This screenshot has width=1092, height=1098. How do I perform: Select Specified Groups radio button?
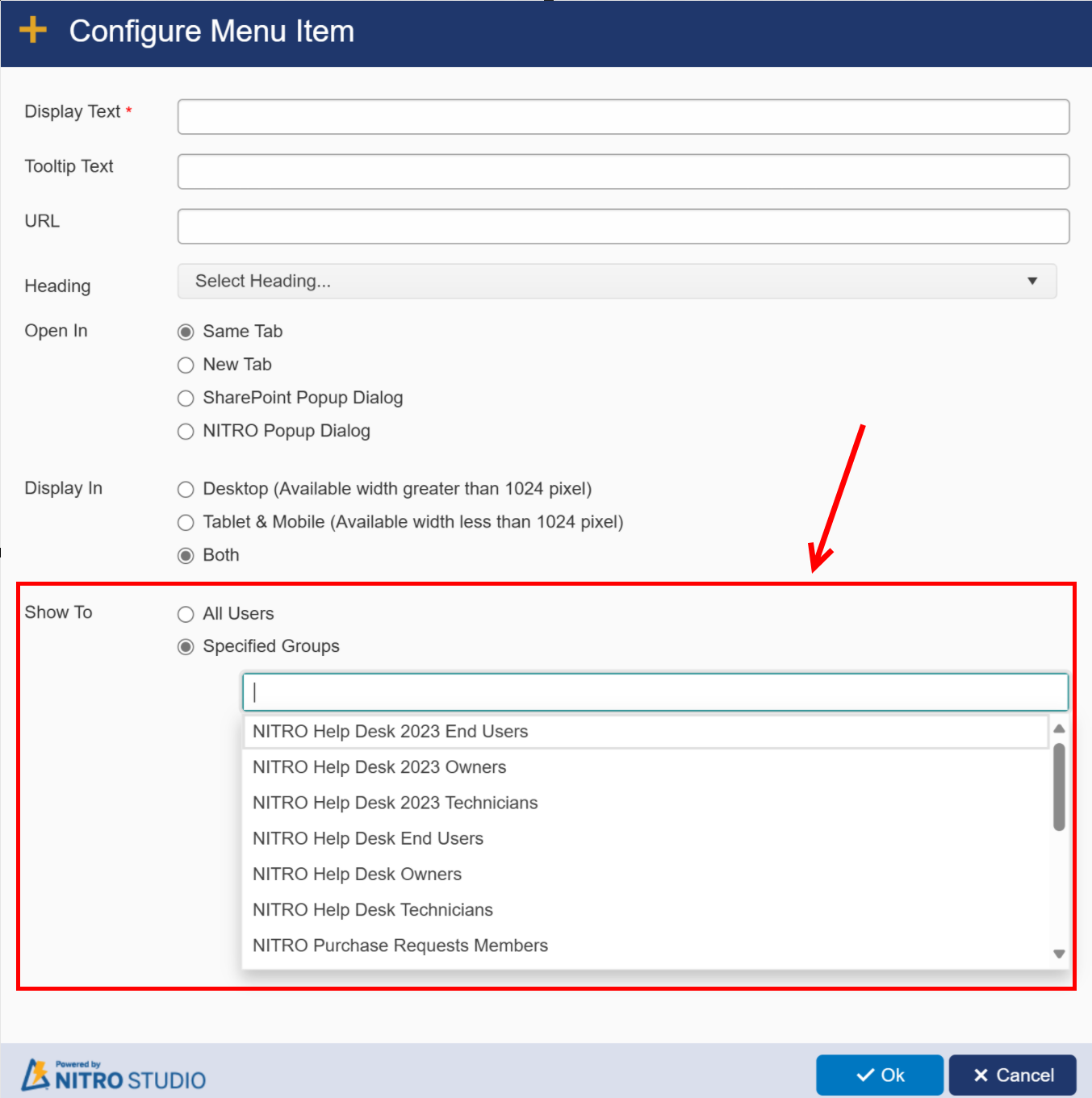point(186,647)
